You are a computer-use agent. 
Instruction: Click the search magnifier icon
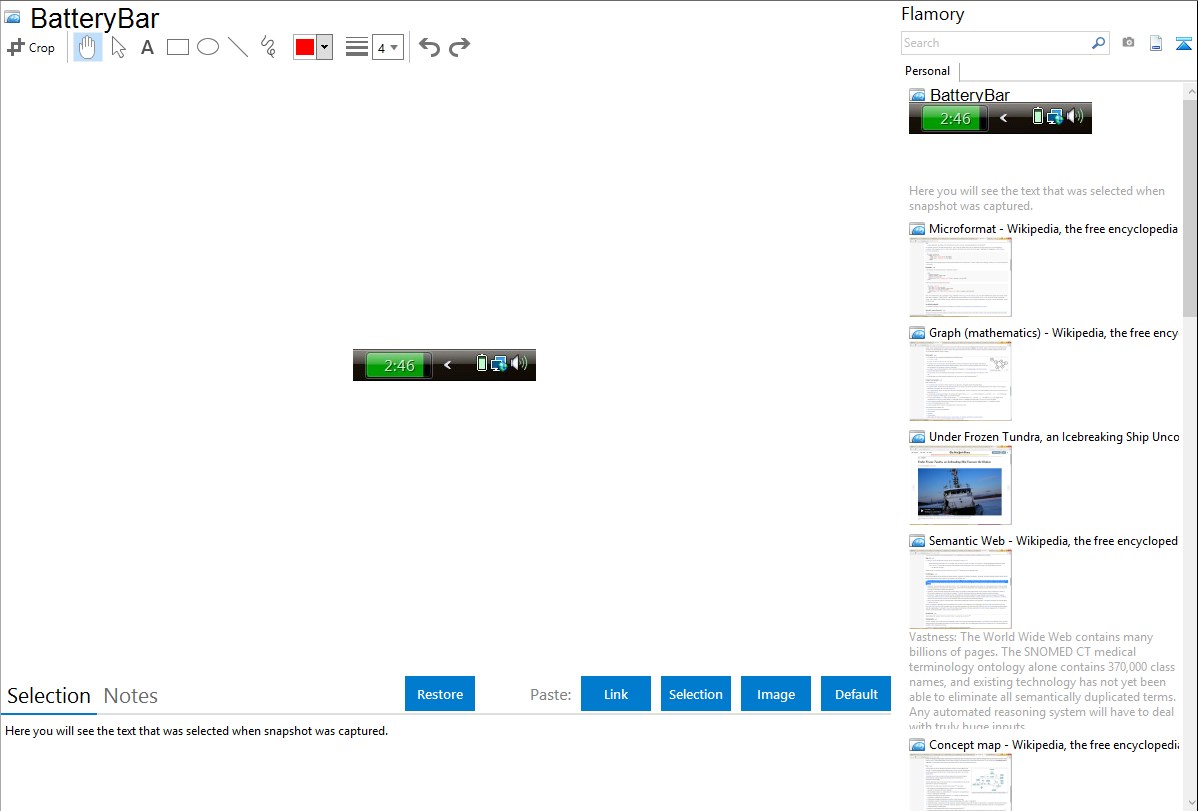click(1099, 43)
